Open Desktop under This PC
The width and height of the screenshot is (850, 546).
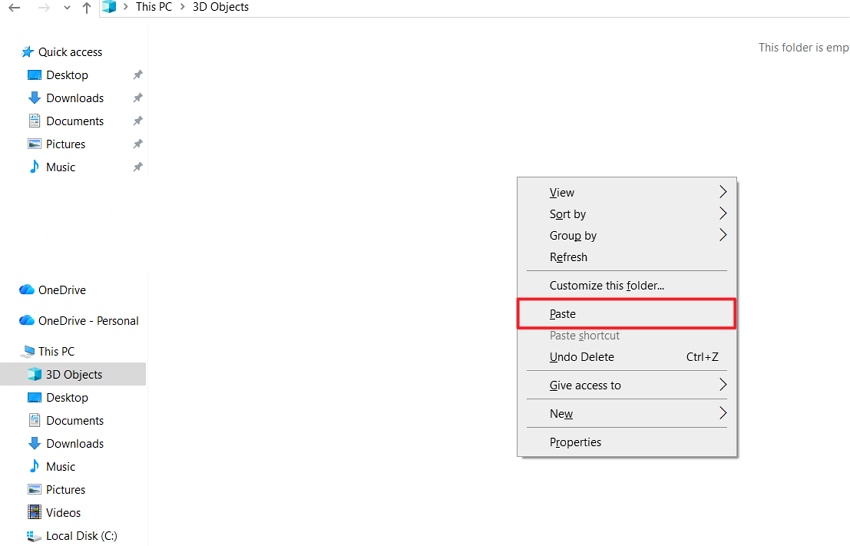tap(67, 397)
